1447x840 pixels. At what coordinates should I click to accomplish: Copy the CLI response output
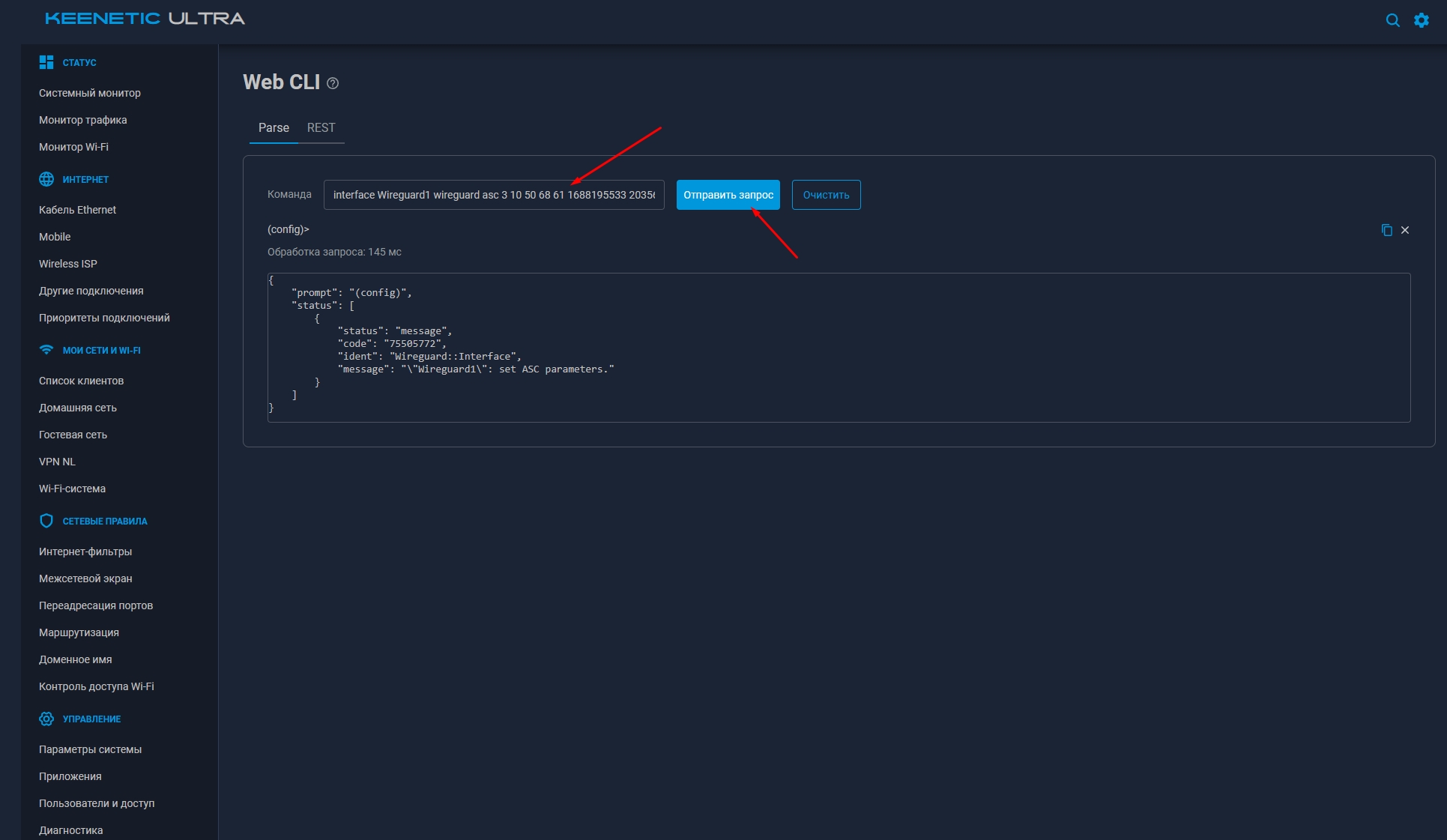click(x=1387, y=230)
